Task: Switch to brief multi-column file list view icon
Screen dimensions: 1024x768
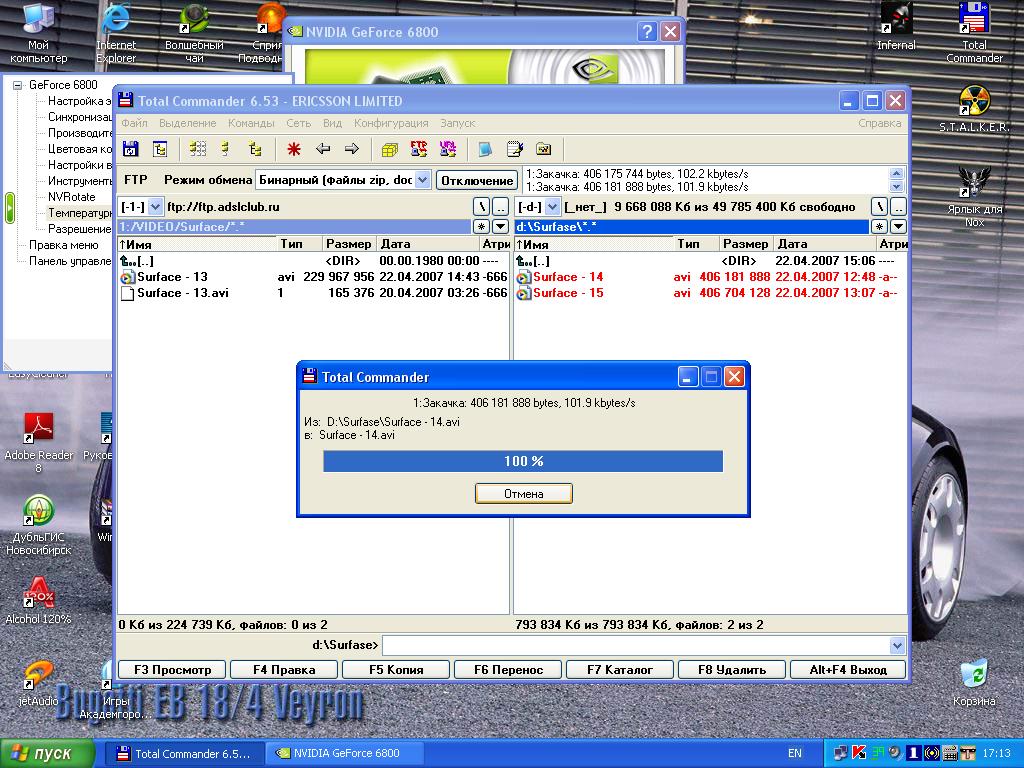Action: click(197, 150)
